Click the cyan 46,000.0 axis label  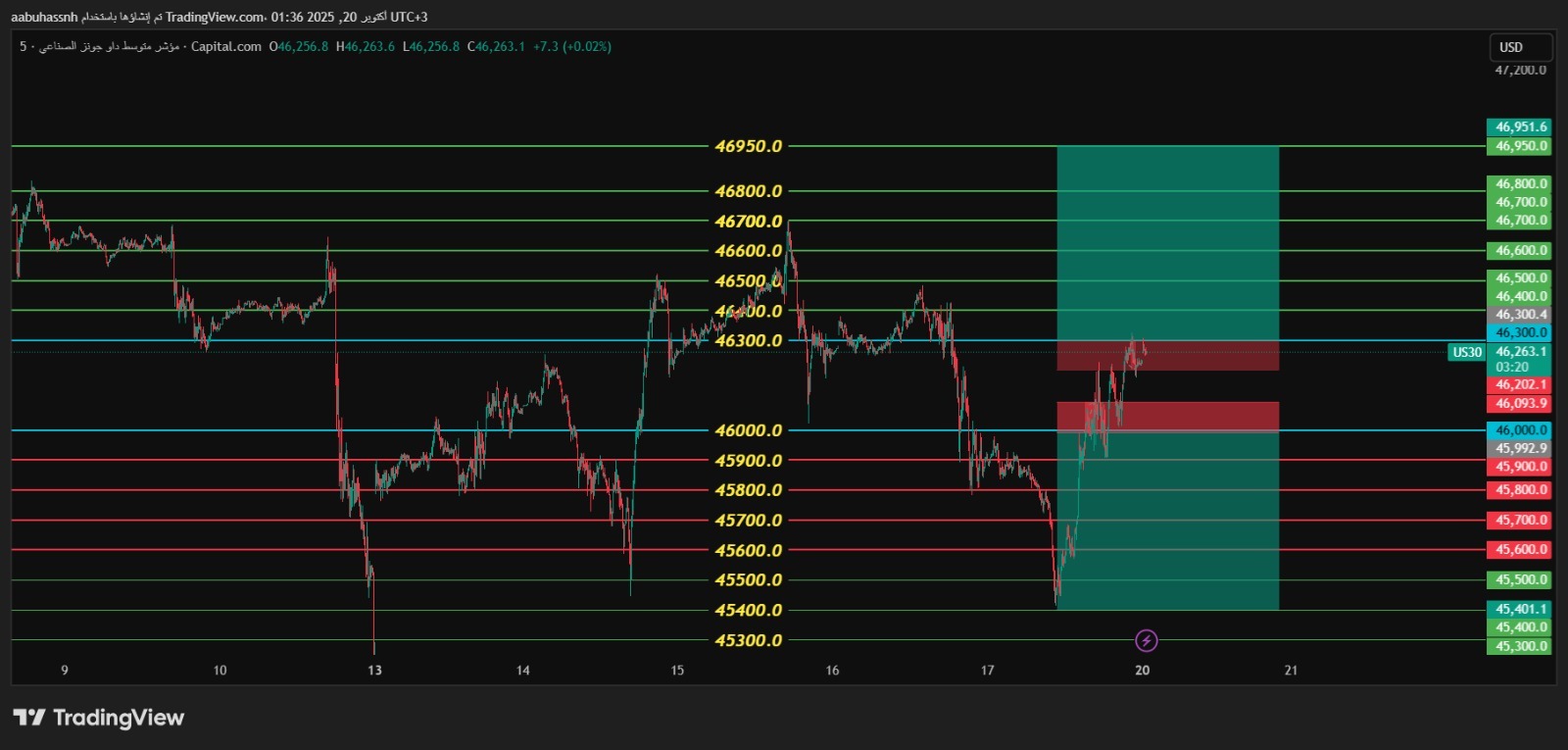click(1520, 430)
